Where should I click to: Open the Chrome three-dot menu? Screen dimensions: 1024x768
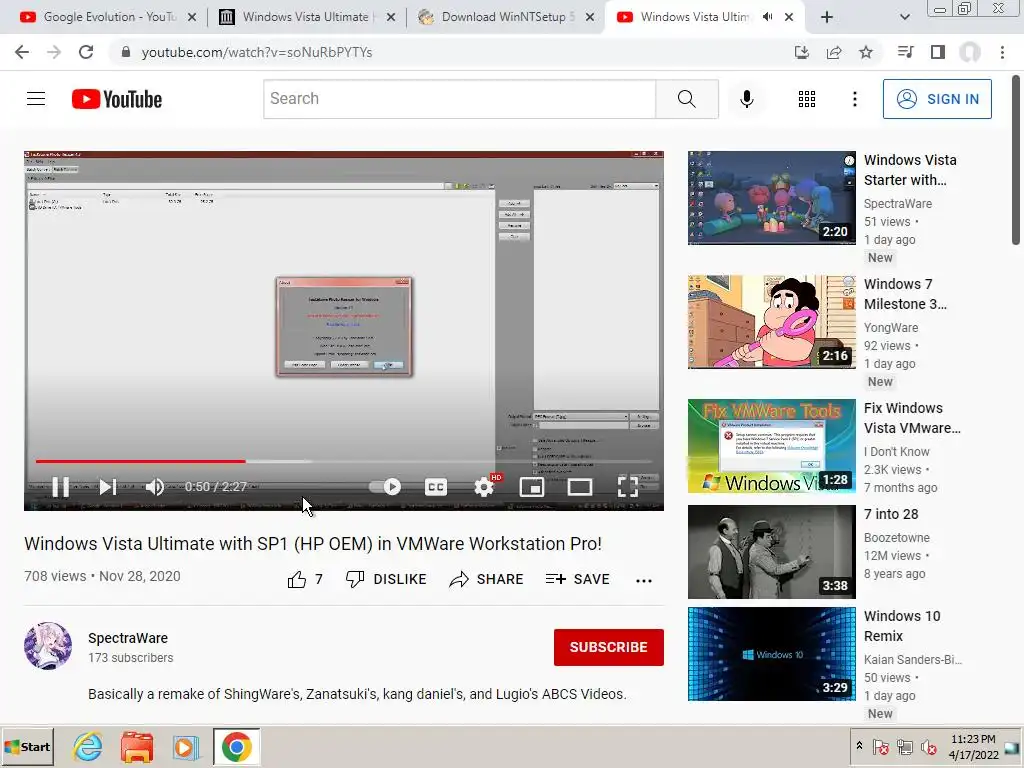(1002, 52)
